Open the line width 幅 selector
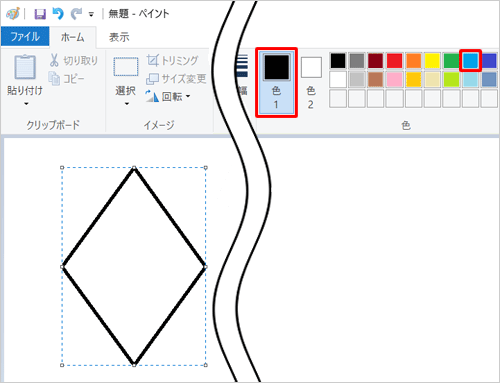Viewport: 500px width, 383px height. (242, 75)
